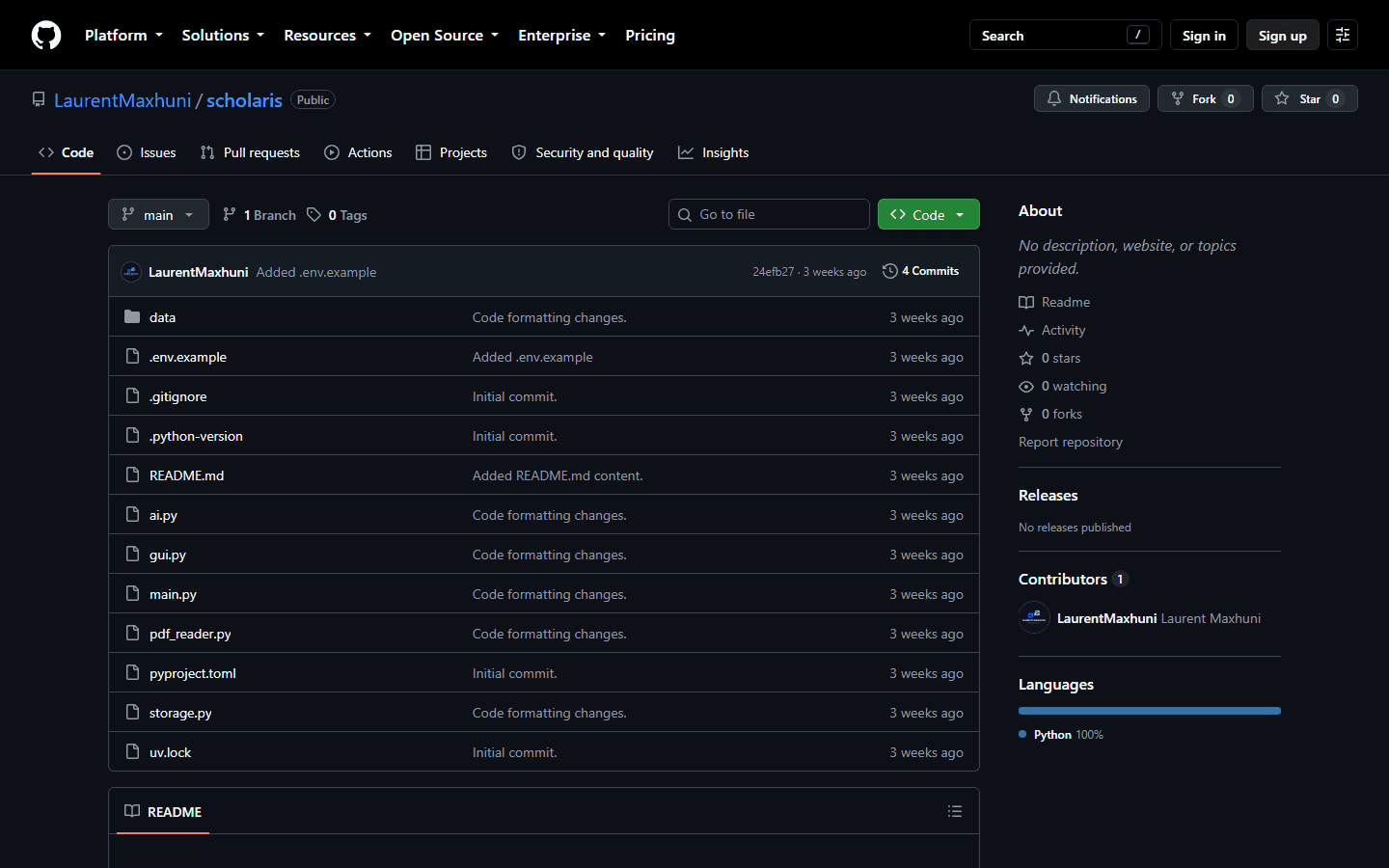Click the pulse icon beside Activity
The height and width of the screenshot is (868, 1389).
(1026, 330)
